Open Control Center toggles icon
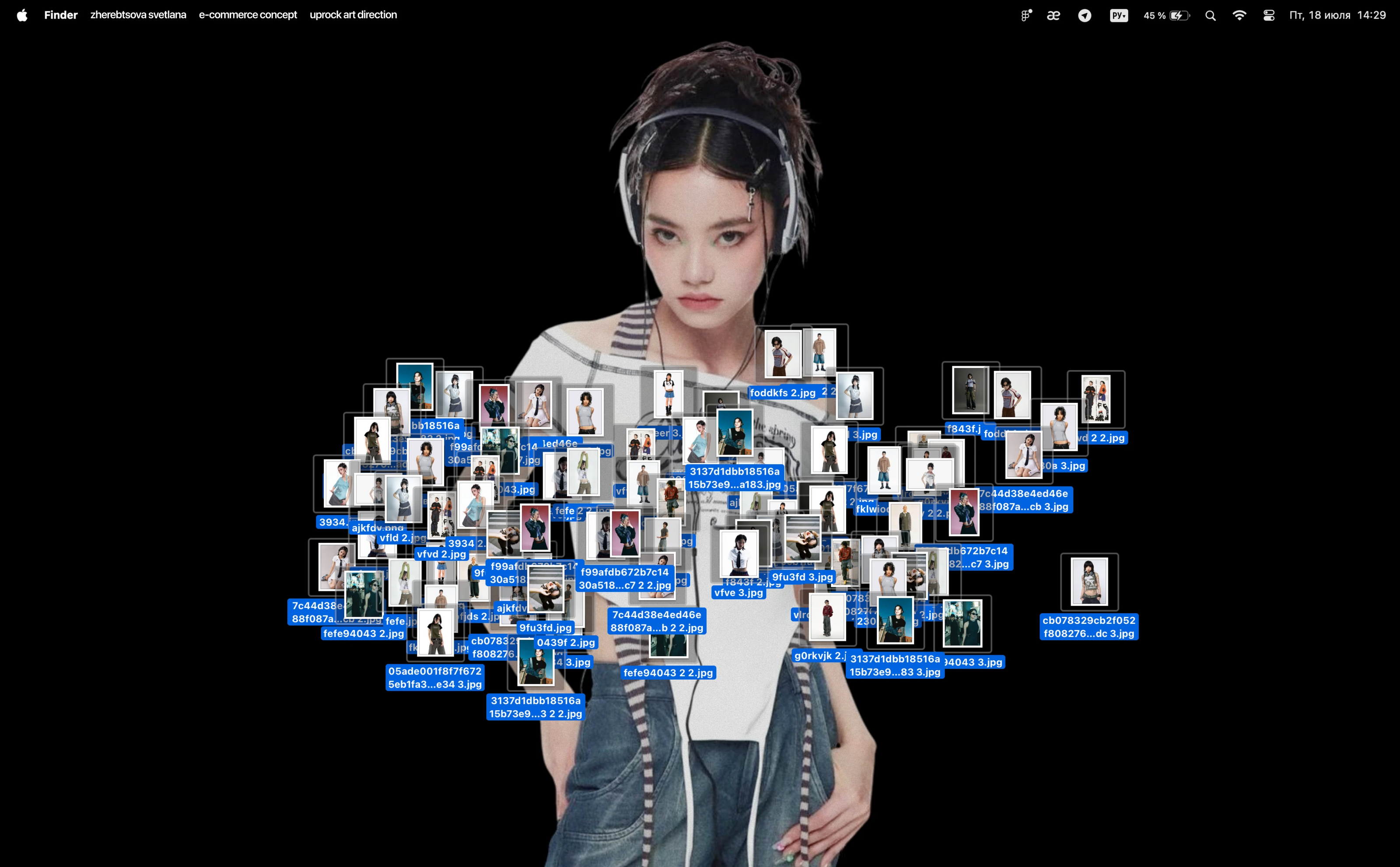The height and width of the screenshot is (867, 1400). pos(1269,15)
